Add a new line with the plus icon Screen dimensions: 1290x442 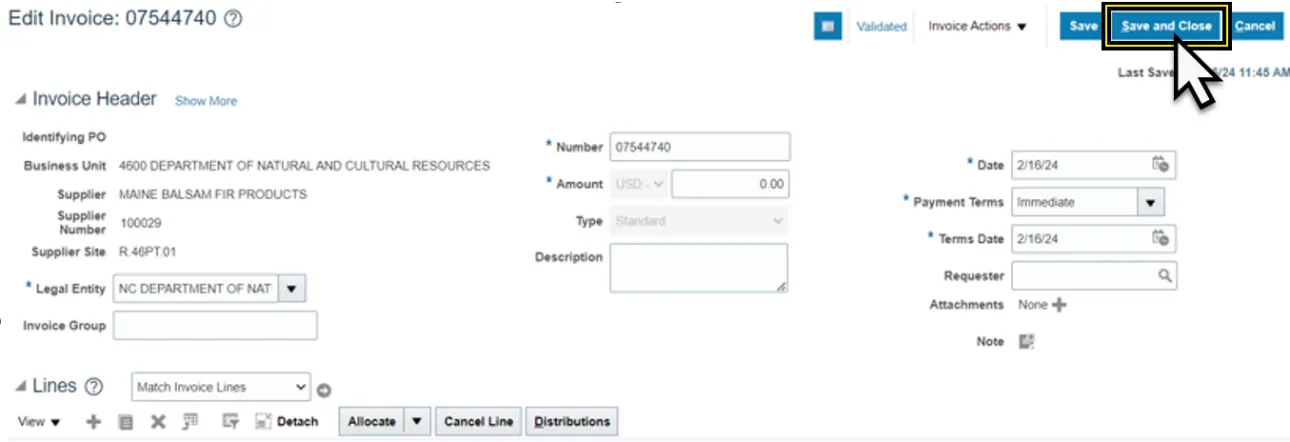(x=93, y=422)
